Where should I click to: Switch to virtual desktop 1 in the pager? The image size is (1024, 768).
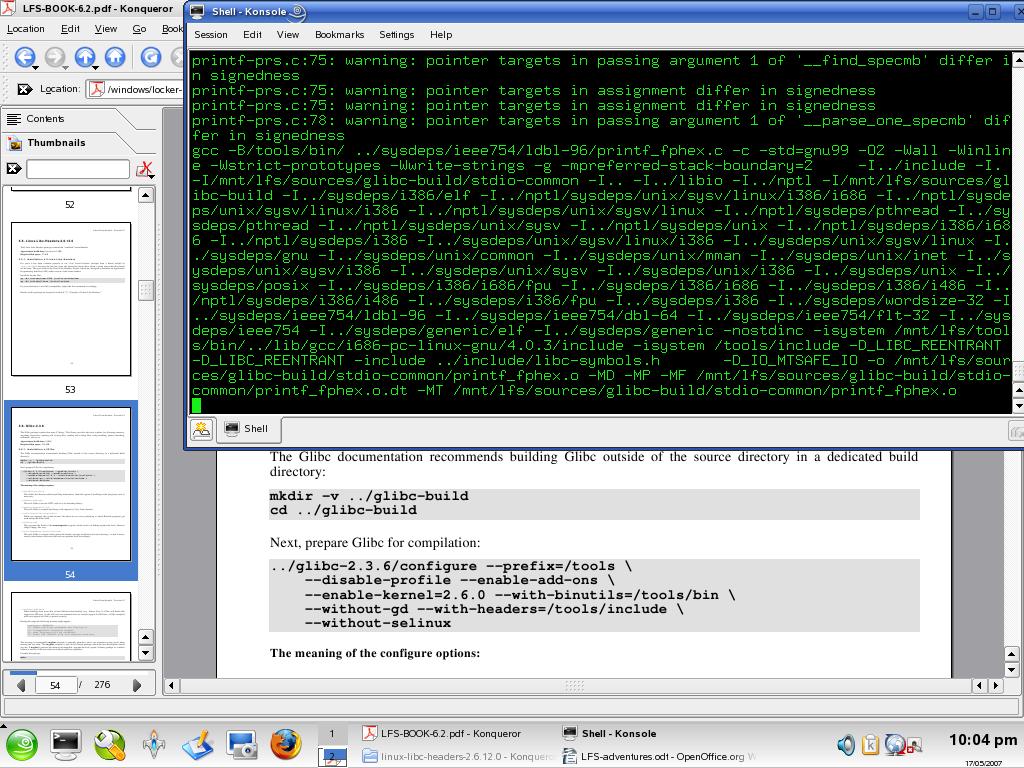coord(332,734)
